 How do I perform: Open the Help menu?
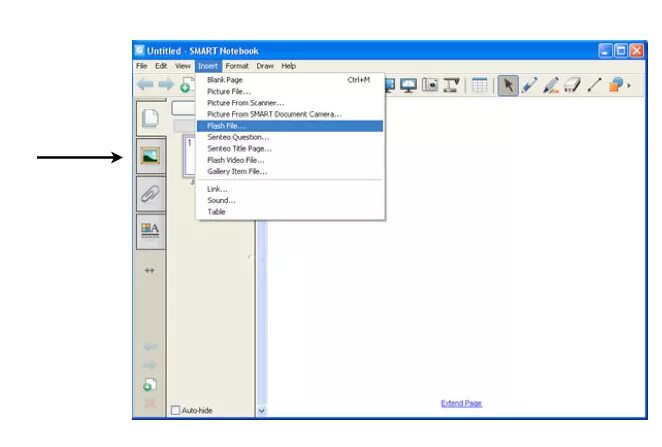pos(288,66)
